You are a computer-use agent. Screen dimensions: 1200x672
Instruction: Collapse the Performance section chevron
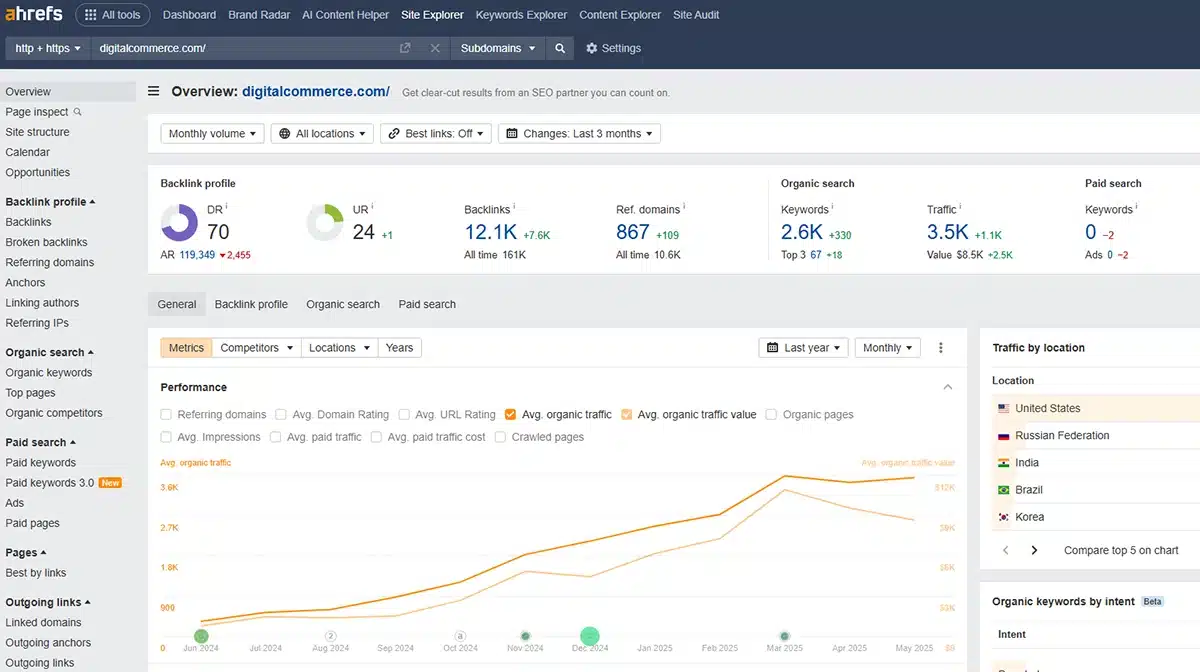tap(948, 387)
